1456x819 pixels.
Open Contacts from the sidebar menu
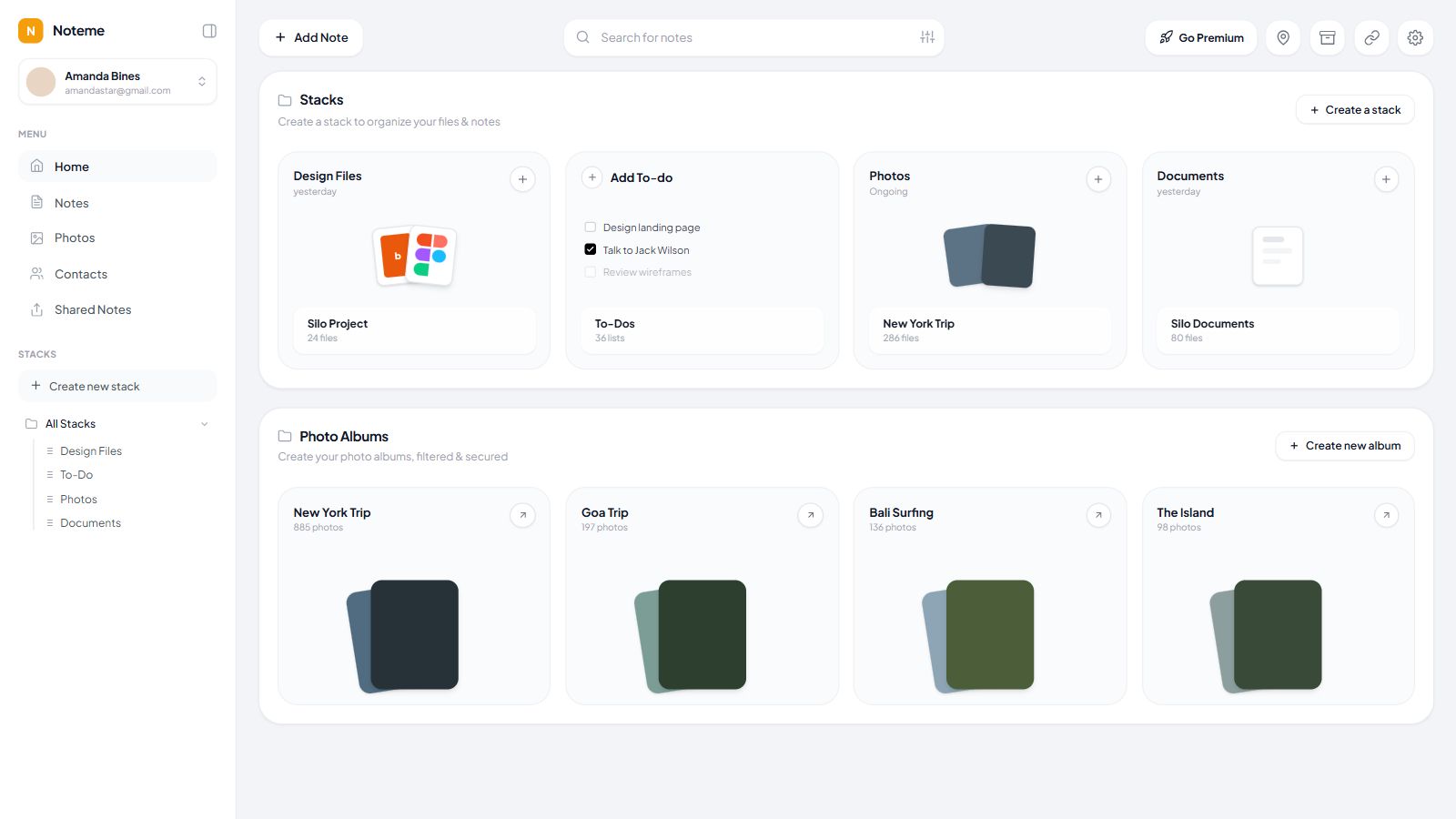(117, 274)
